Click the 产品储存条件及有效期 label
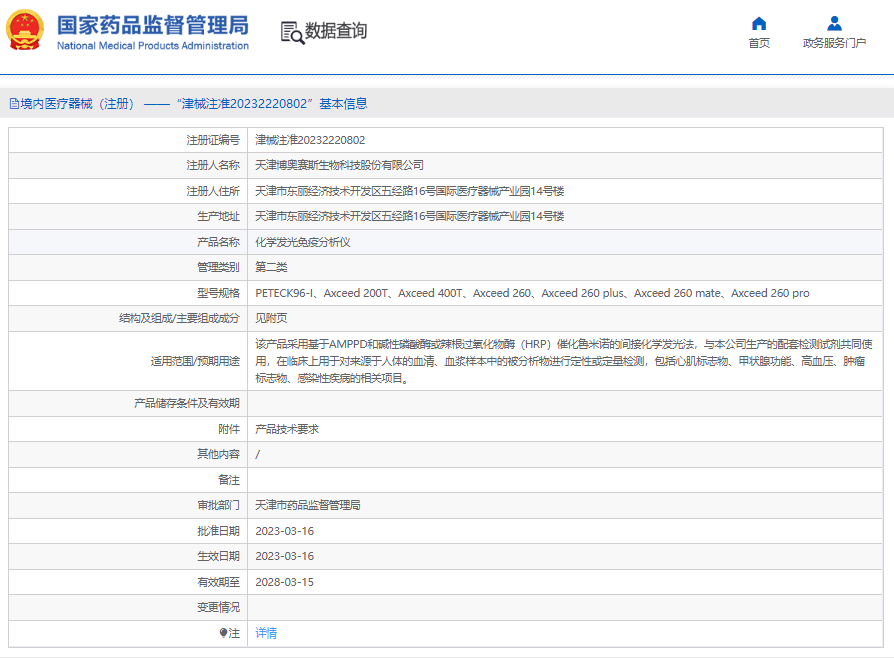The image size is (894, 658). [x=186, y=403]
